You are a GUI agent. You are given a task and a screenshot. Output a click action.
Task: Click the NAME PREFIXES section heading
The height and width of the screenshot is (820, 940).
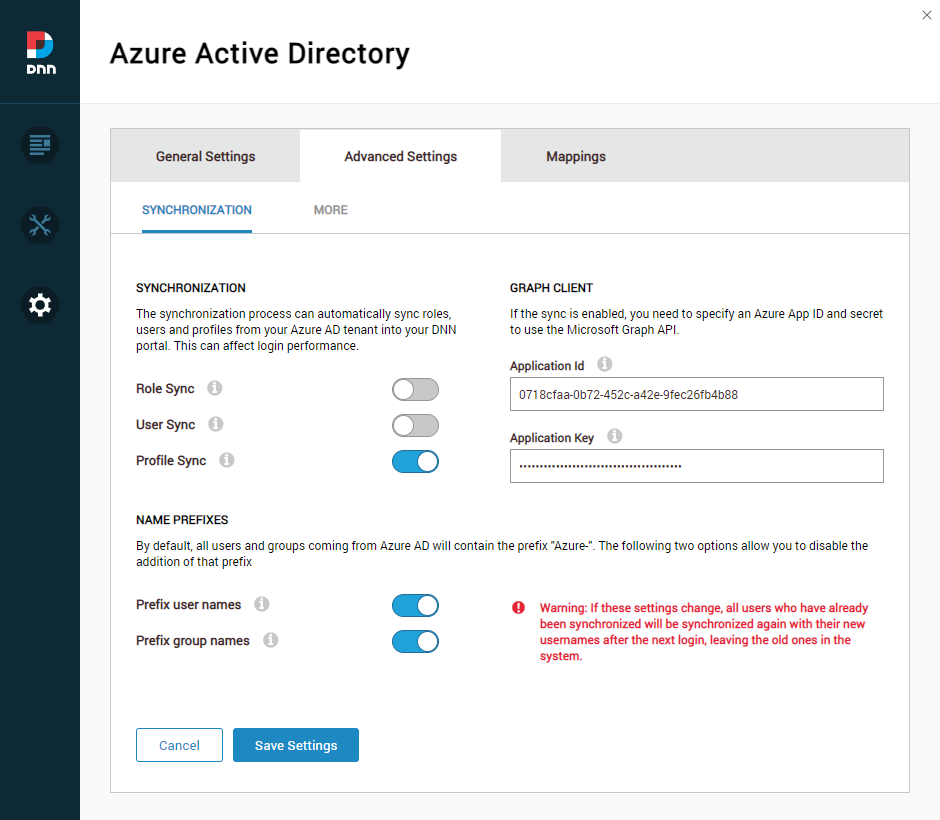tap(182, 520)
